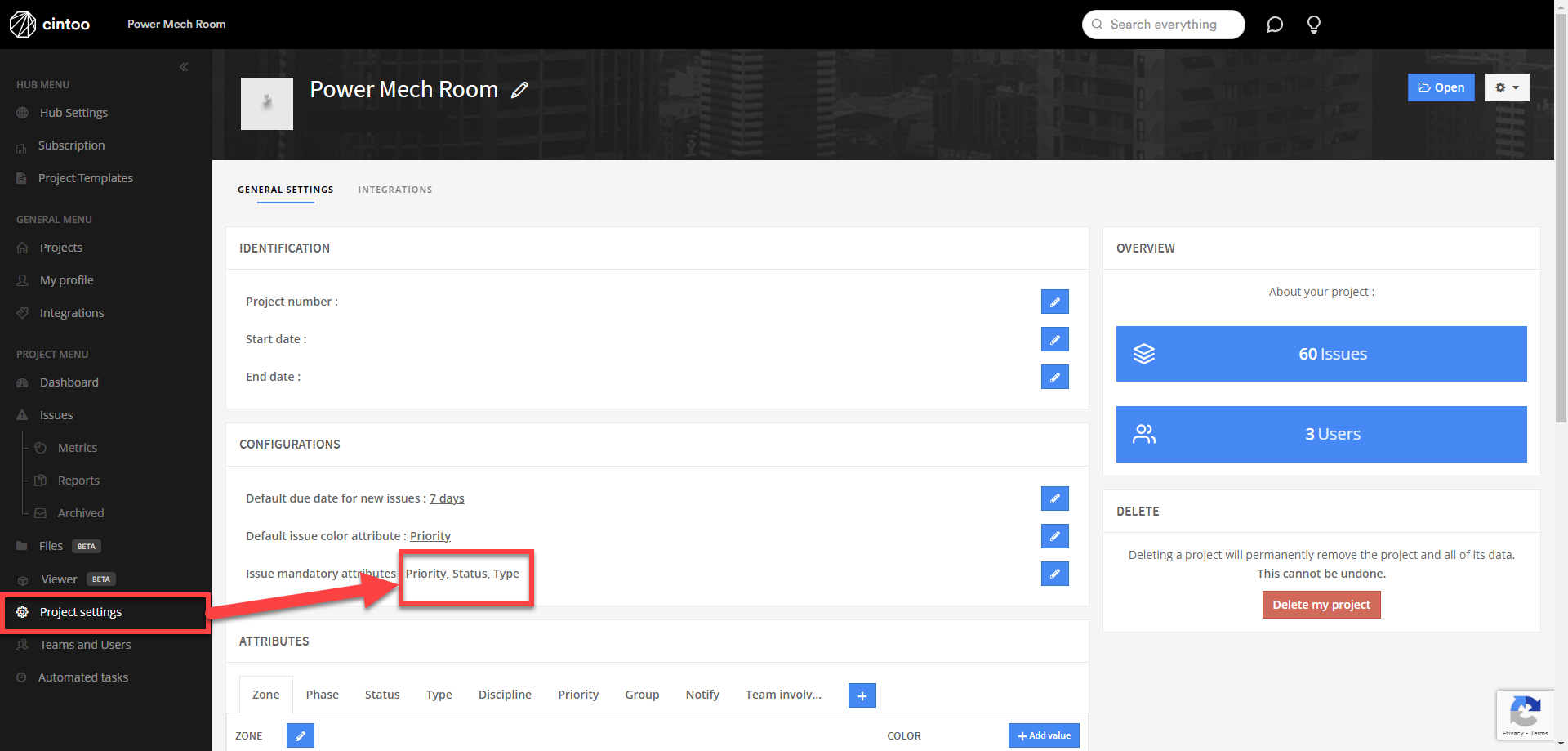The height and width of the screenshot is (751, 1568).
Task: Open the Projects page
Action: (x=60, y=248)
